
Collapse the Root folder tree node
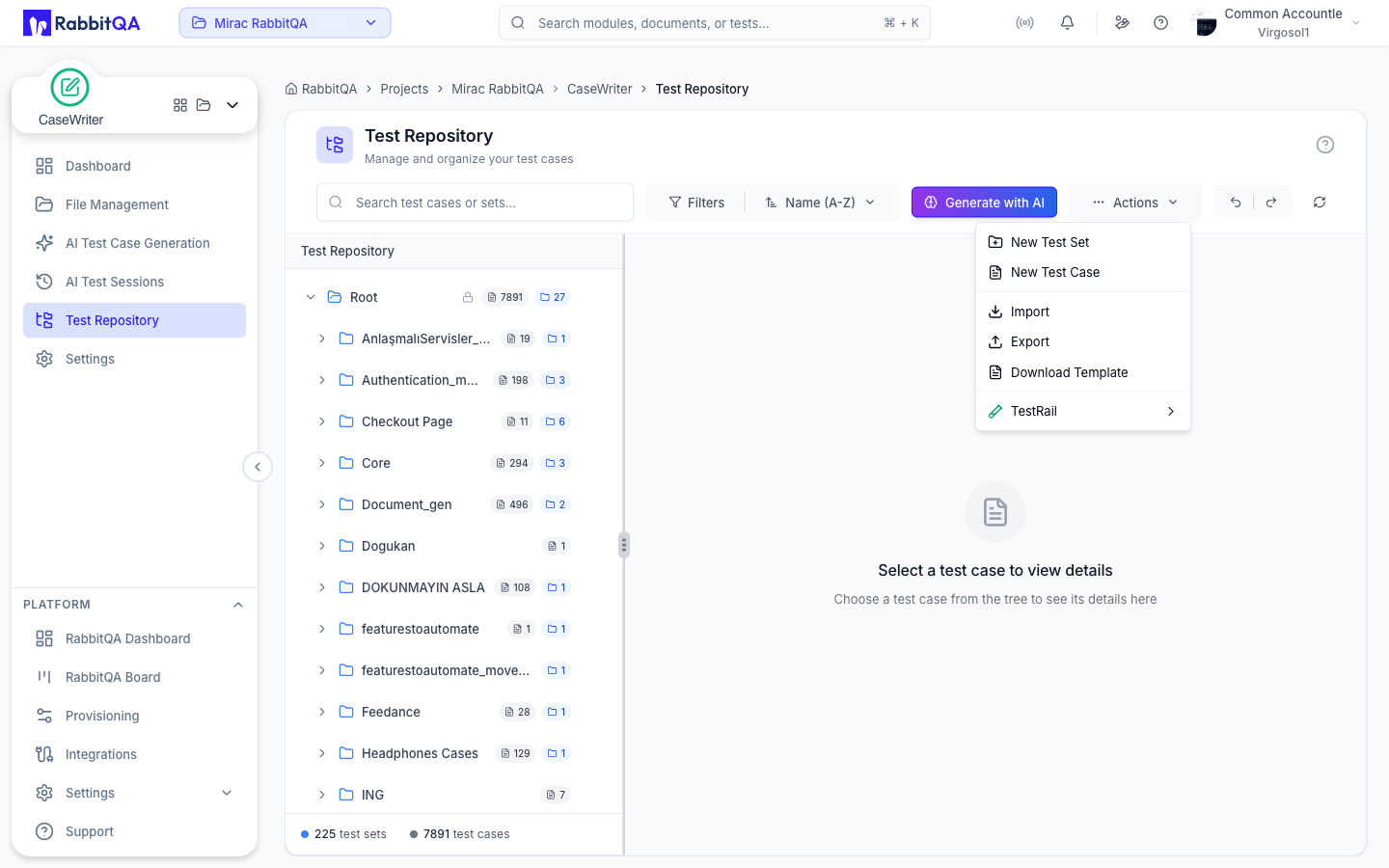coord(311,297)
